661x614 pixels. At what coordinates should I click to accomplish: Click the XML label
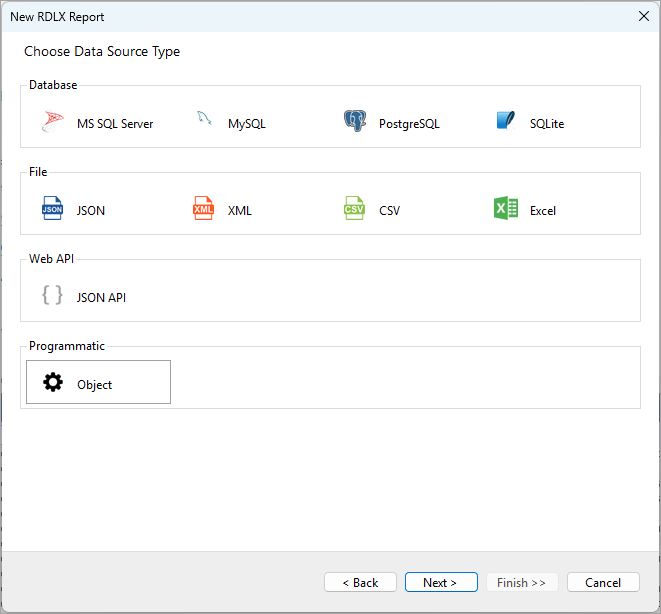coord(239,211)
